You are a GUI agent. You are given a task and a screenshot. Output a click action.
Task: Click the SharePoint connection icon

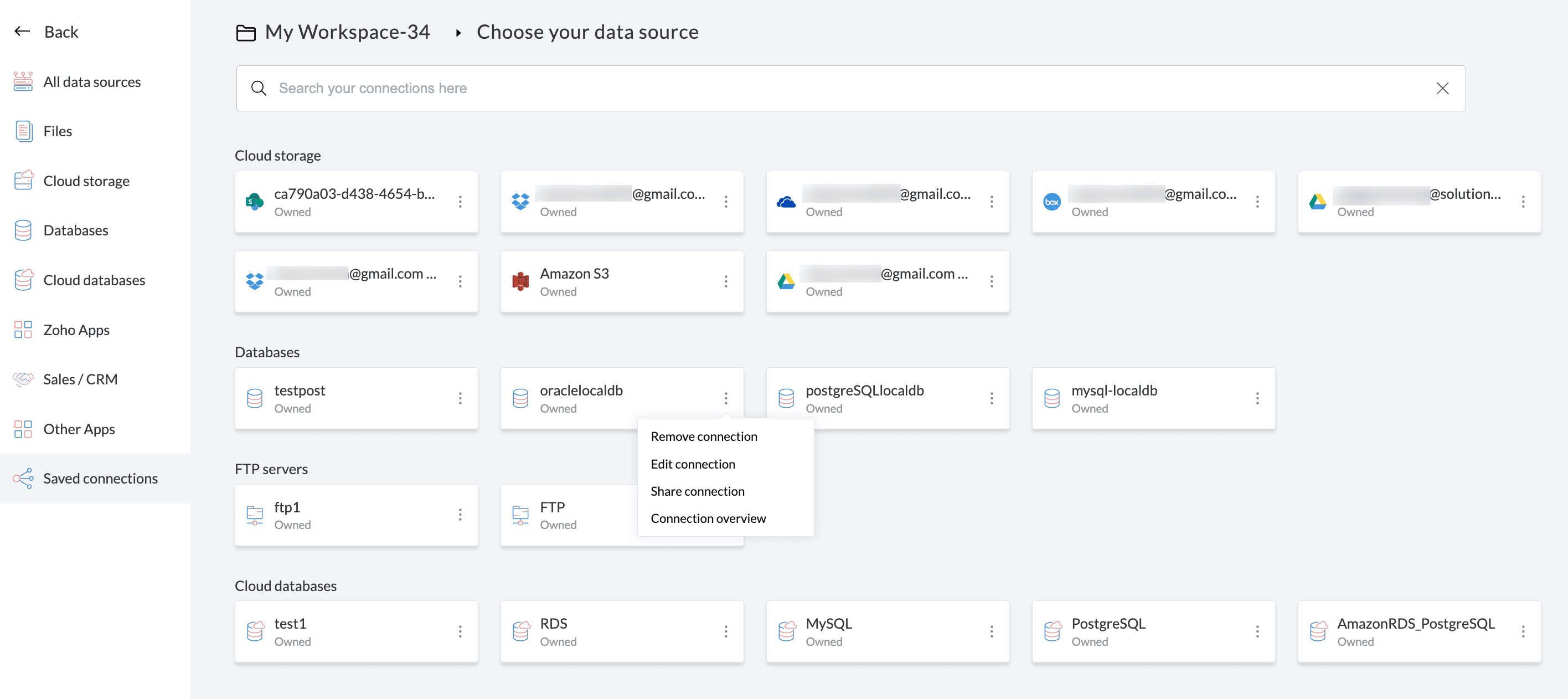point(255,202)
